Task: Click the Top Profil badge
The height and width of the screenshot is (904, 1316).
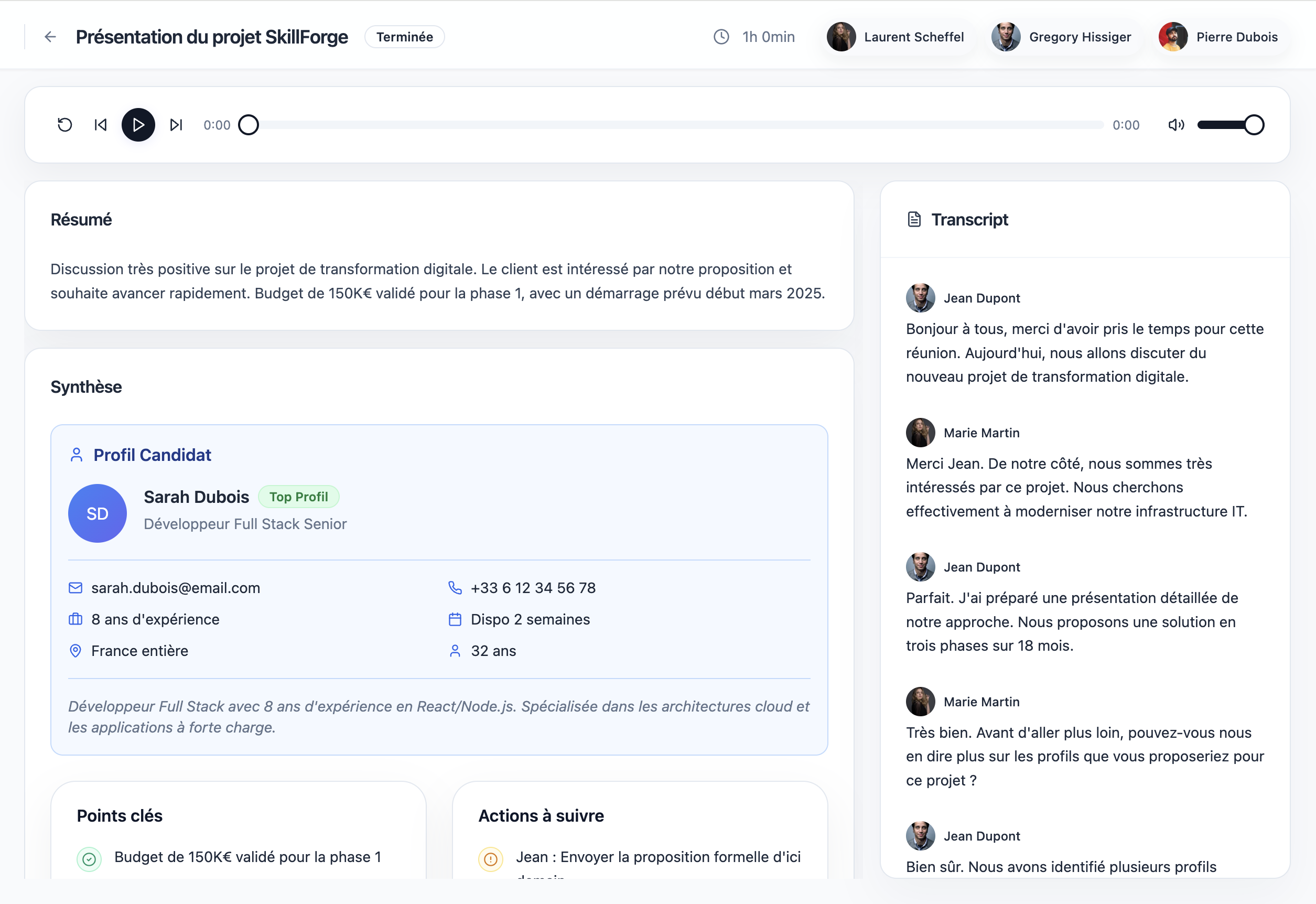Action: [x=298, y=497]
